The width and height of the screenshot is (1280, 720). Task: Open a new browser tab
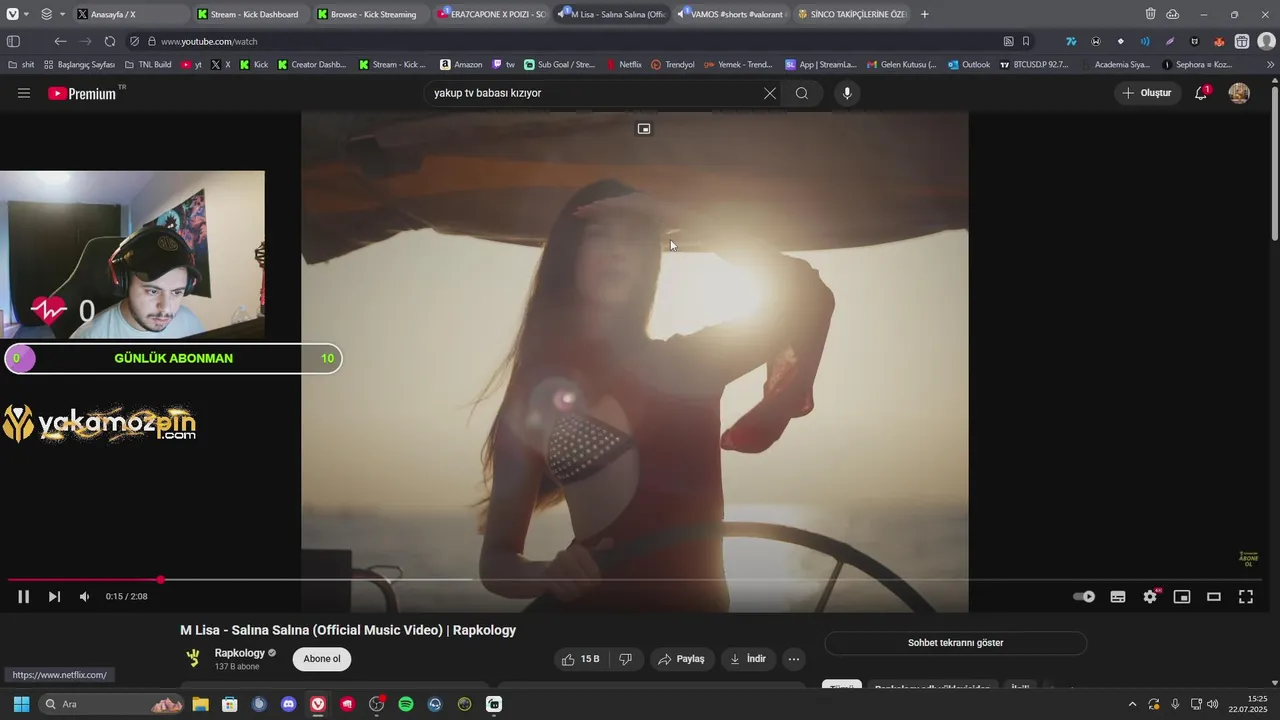pyautogui.click(x=924, y=14)
